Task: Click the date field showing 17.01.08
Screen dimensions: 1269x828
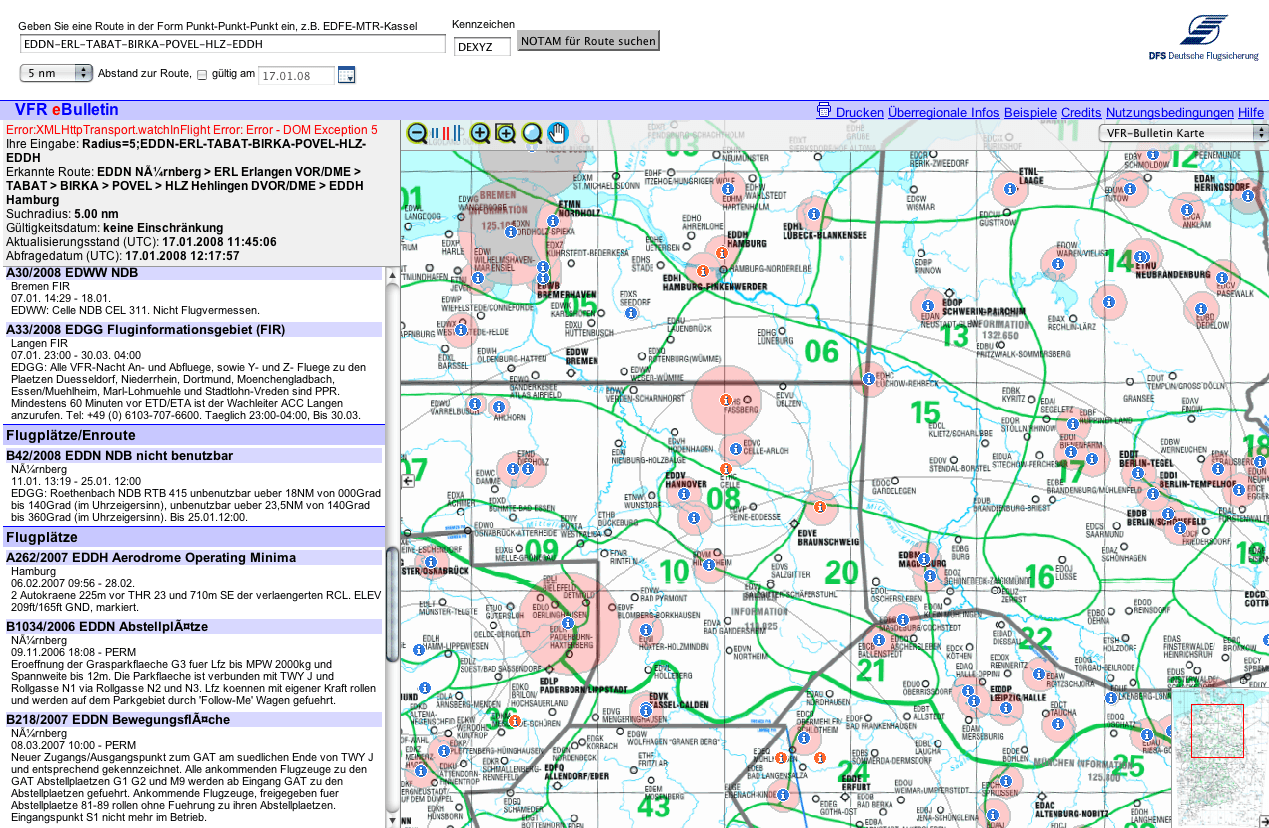Action: tap(297, 75)
